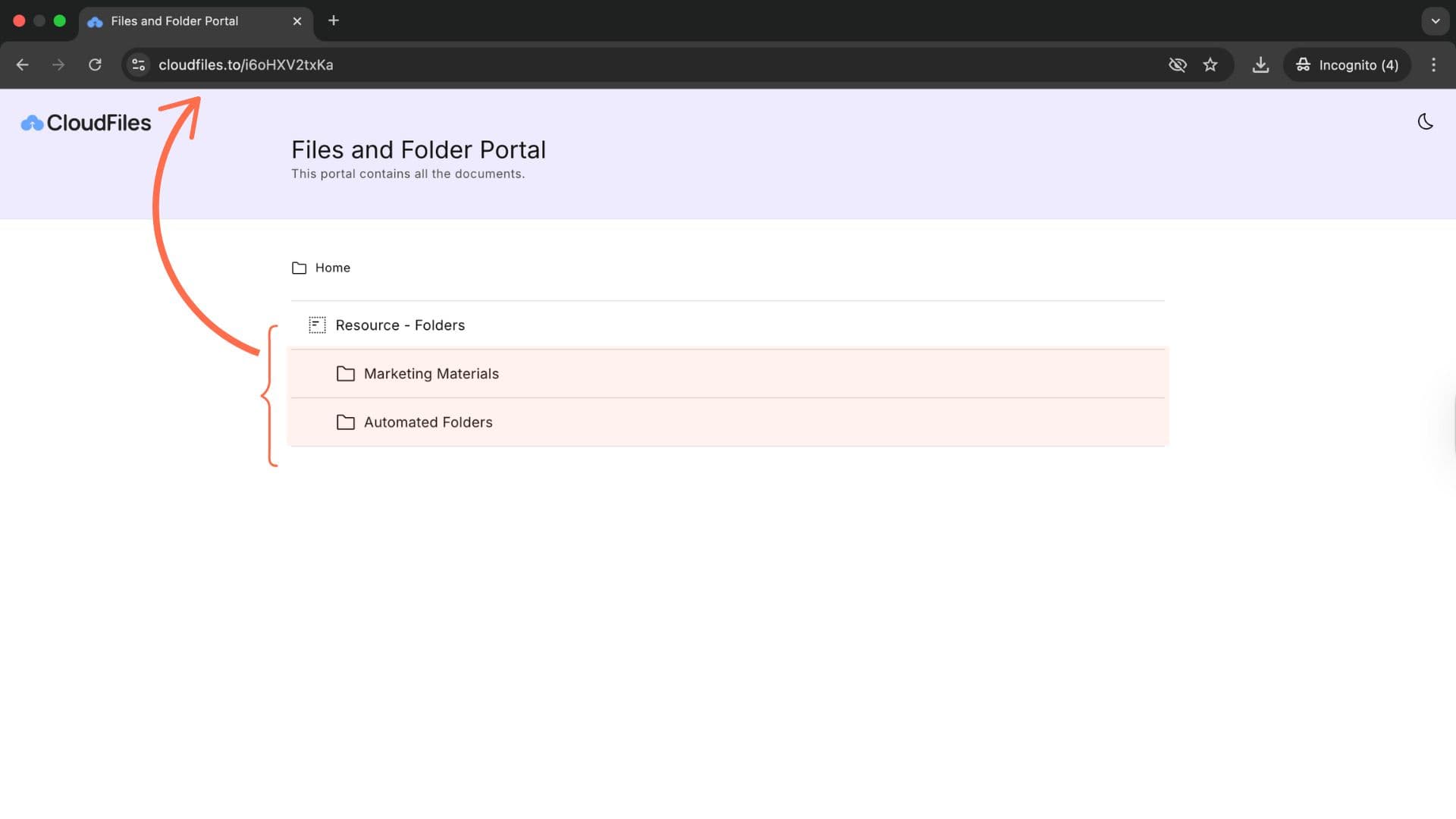1456x819 pixels.
Task: Open the Automated Folders folder
Action: 428,422
